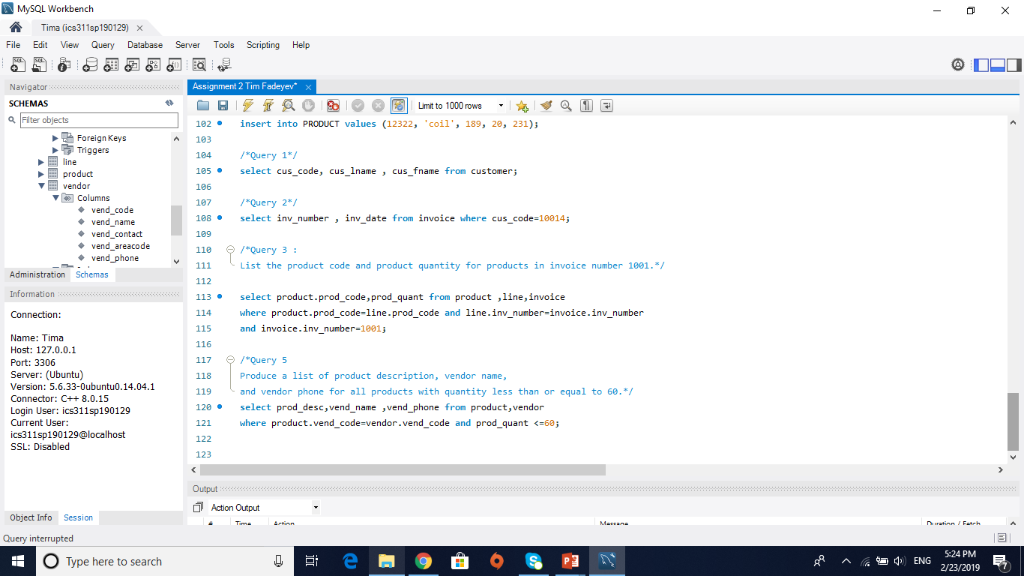The width and height of the screenshot is (1024, 576).
Task: Open the Limit to 1000 rows dropdown
Action: click(501, 105)
